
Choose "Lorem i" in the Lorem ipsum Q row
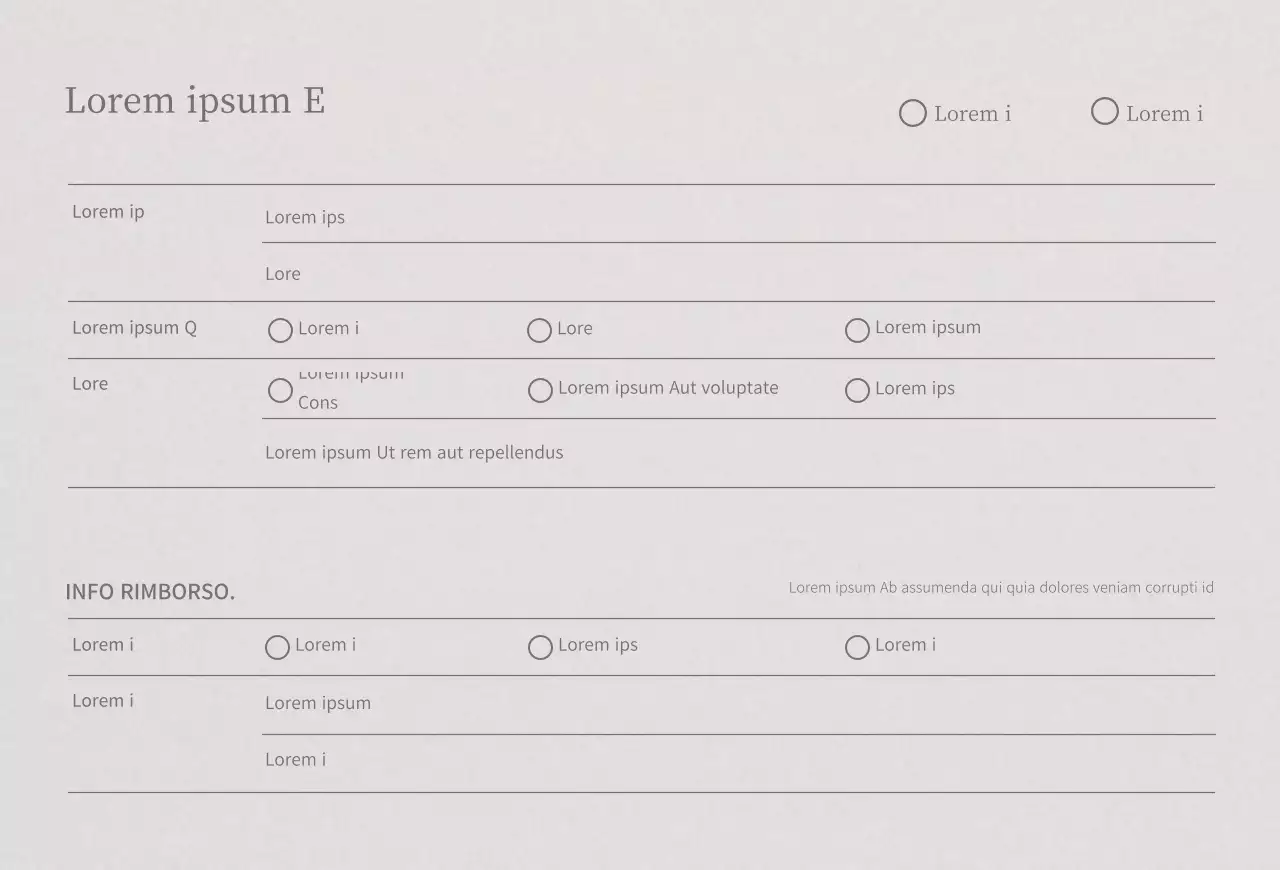pos(281,331)
